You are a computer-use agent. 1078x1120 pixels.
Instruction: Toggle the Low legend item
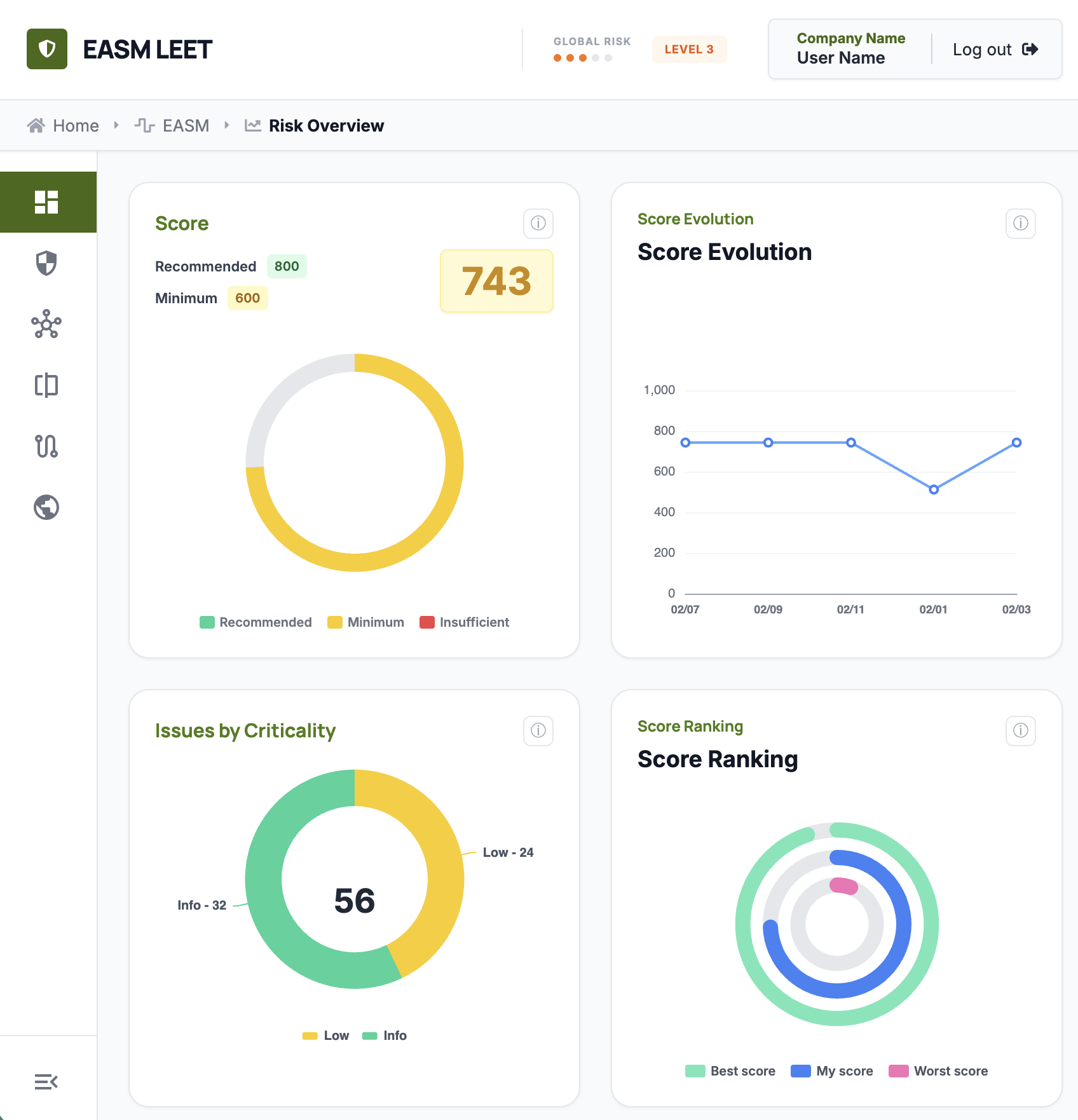tap(325, 1035)
